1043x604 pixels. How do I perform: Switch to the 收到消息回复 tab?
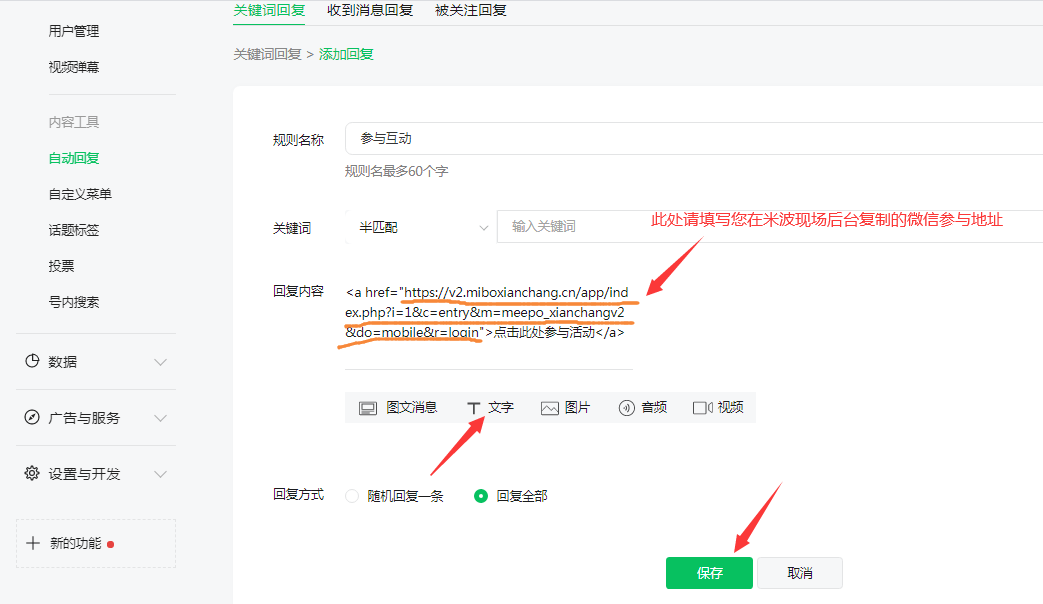[370, 11]
